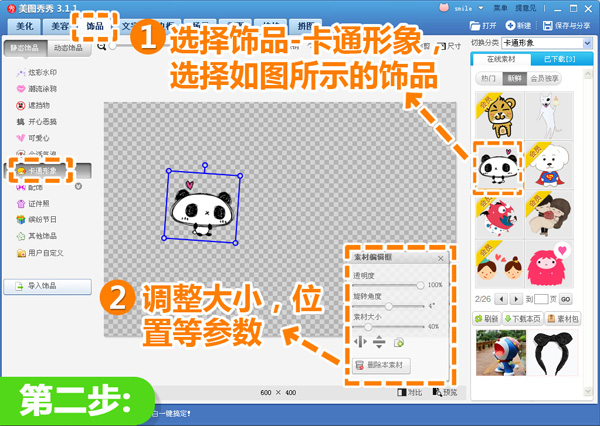The image size is (600, 426).
Task: Click 保存与分享 disk icon button
Action: (x=548, y=26)
